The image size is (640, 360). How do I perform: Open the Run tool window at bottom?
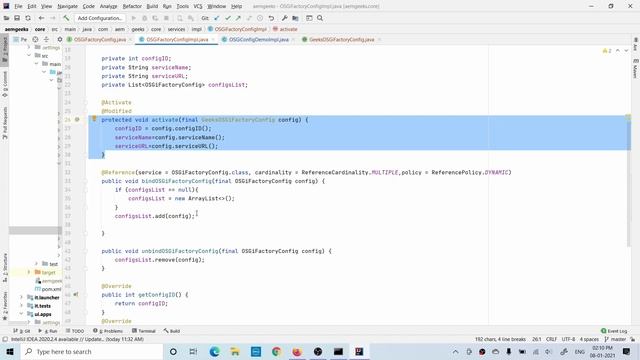48,331
